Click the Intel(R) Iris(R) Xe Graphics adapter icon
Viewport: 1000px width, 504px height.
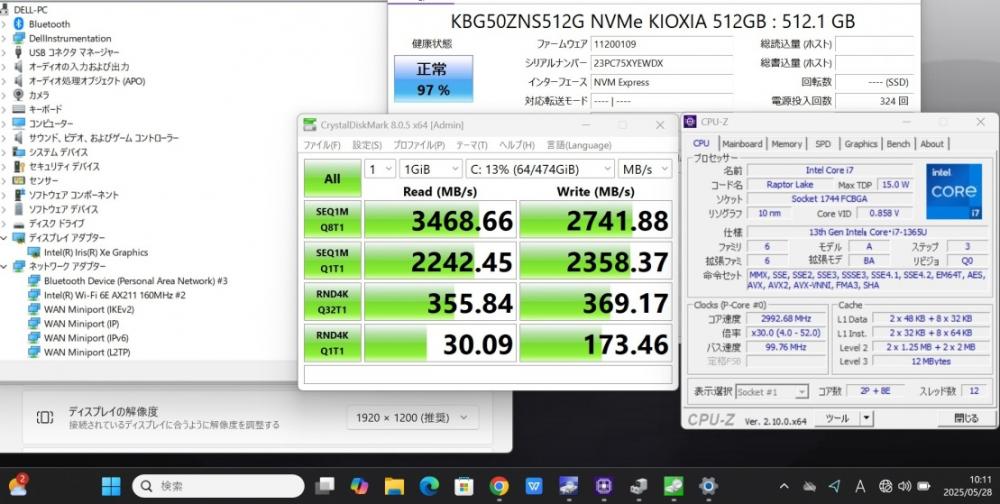34,252
